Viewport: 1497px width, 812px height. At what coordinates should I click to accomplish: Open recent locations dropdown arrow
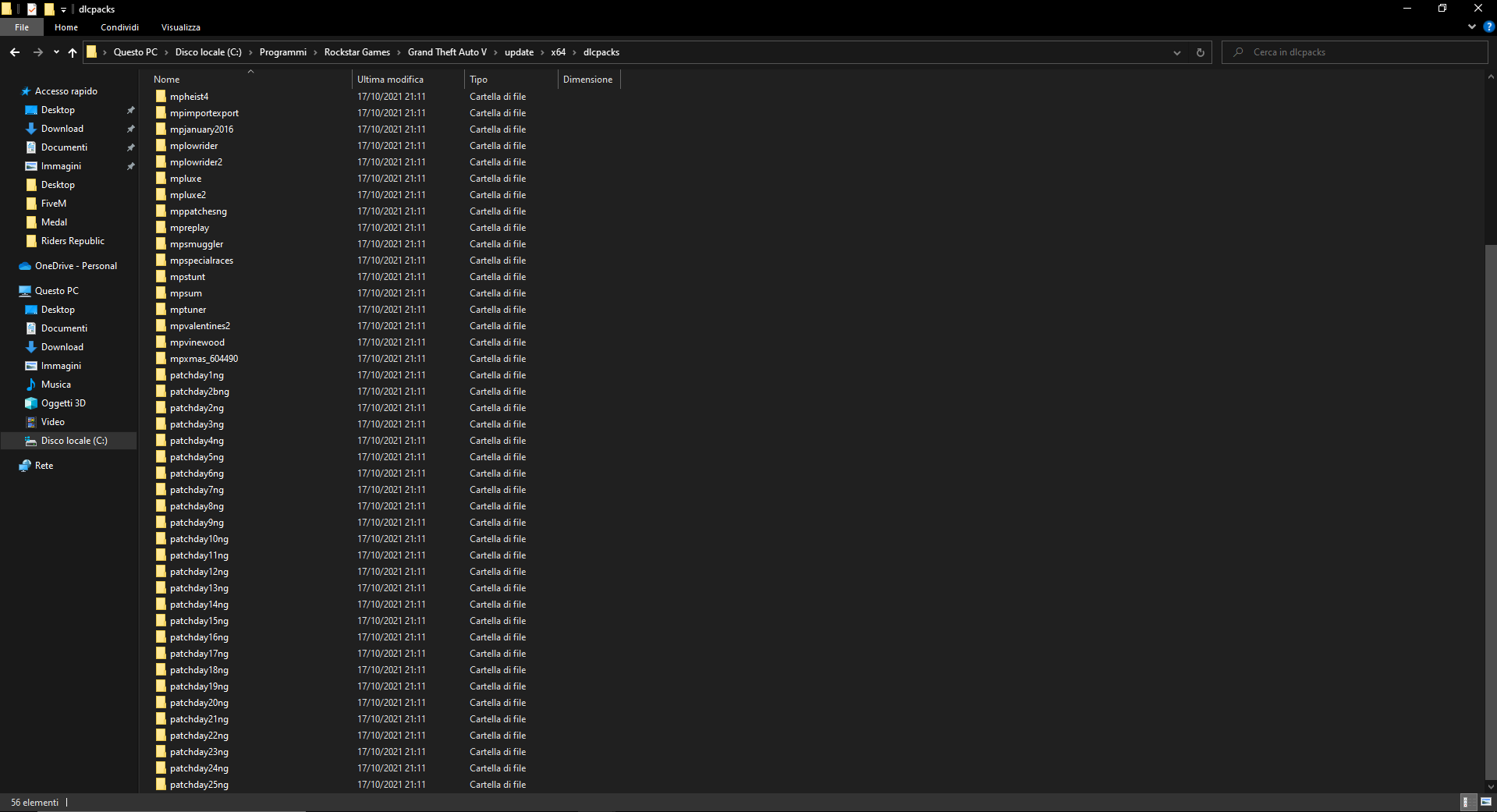point(56,52)
